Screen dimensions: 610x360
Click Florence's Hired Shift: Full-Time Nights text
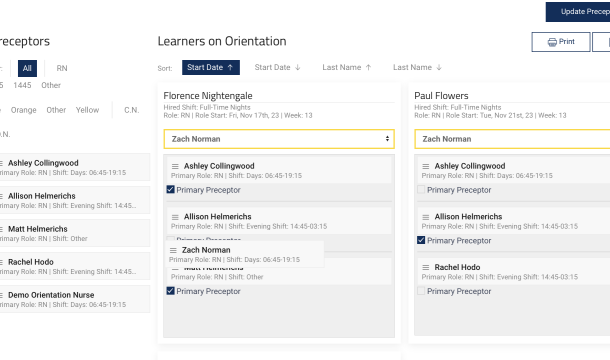[207, 107]
